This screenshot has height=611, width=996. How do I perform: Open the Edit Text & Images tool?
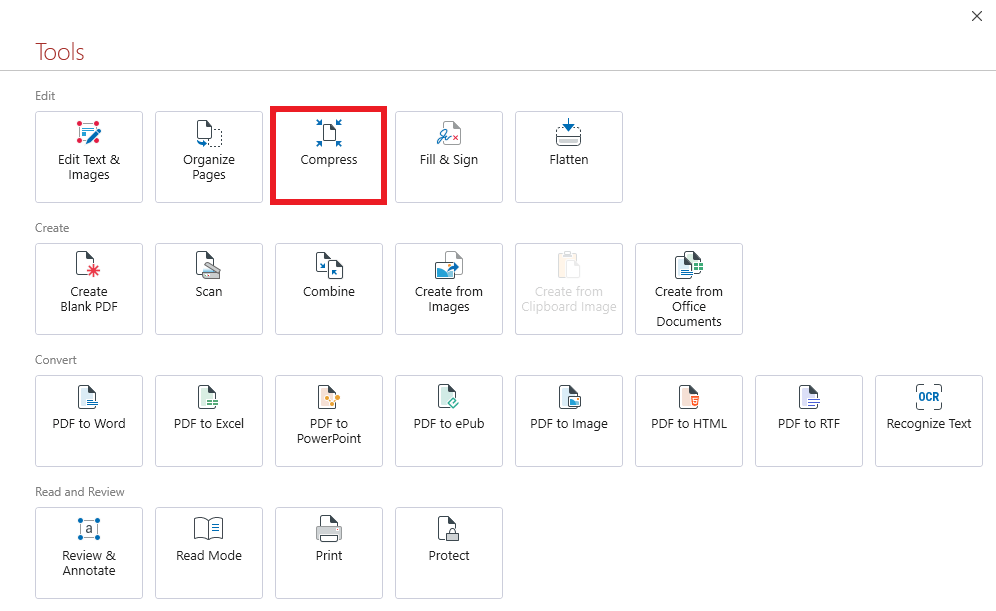coord(89,157)
